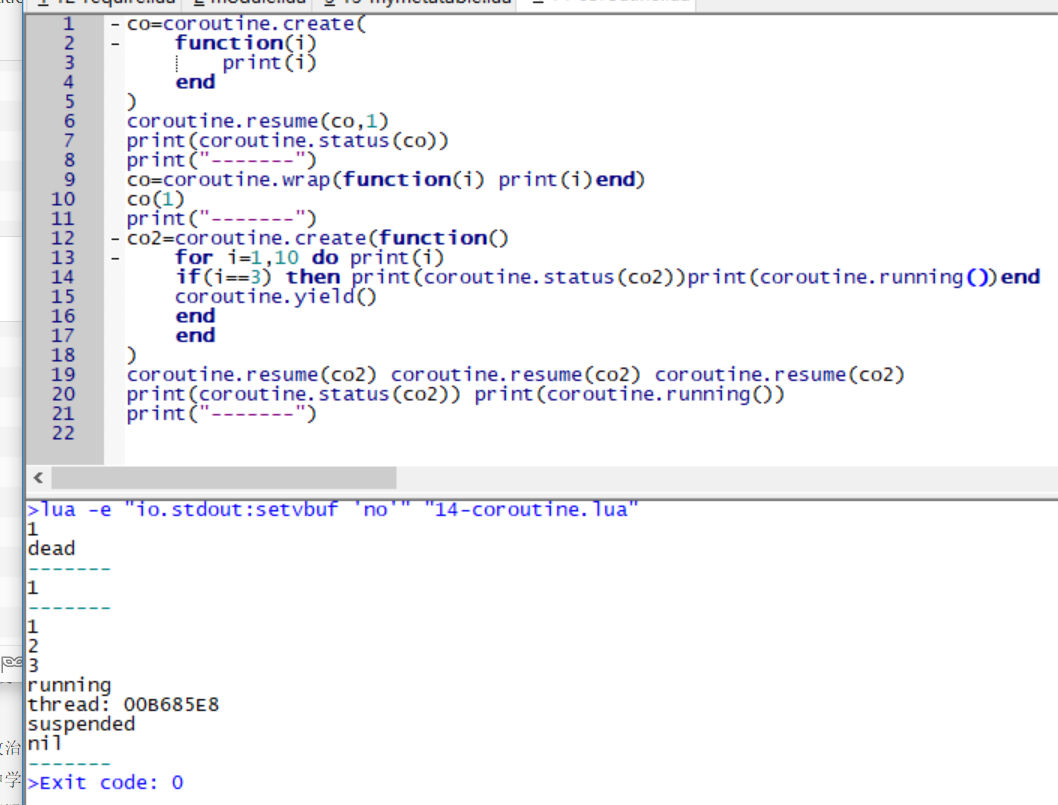This screenshot has height=805, width=1058.
Task: Click line number 19 in the margin
Action: [63, 375]
